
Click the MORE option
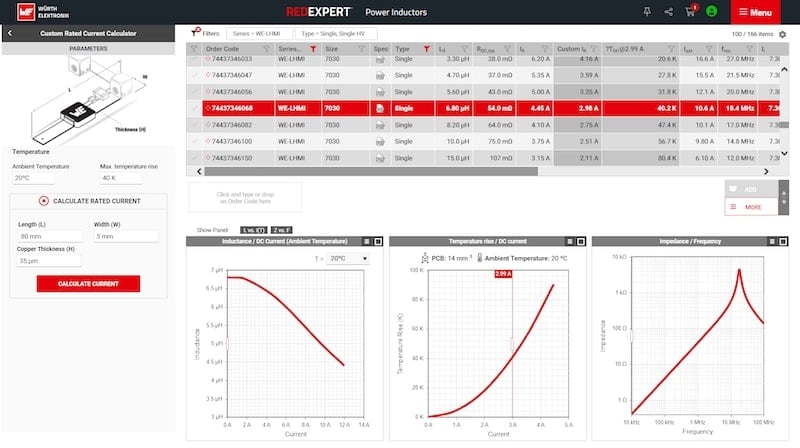pyautogui.click(x=751, y=207)
